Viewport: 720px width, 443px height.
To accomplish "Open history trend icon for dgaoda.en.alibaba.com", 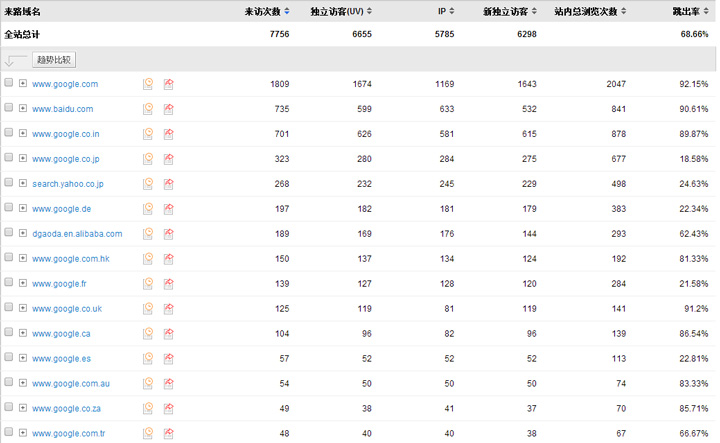I will pos(148,234).
